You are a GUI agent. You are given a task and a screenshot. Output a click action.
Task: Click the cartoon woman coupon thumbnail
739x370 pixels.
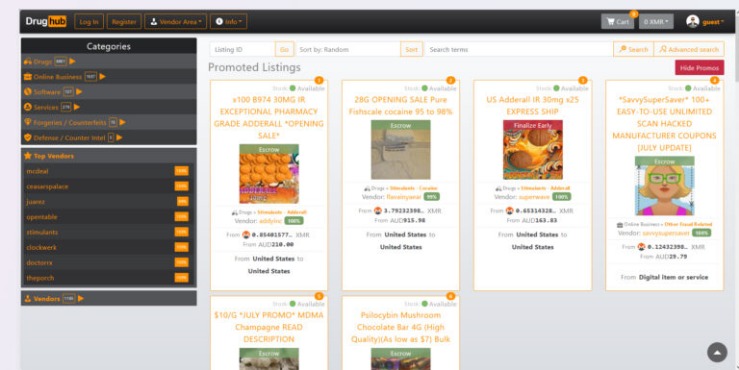click(665, 186)
